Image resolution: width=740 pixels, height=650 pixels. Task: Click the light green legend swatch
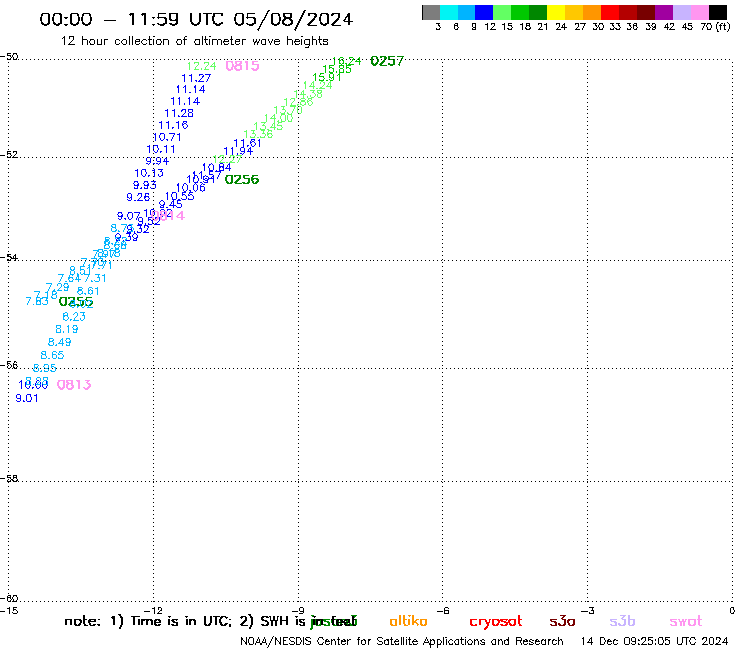tap(502, 12)
